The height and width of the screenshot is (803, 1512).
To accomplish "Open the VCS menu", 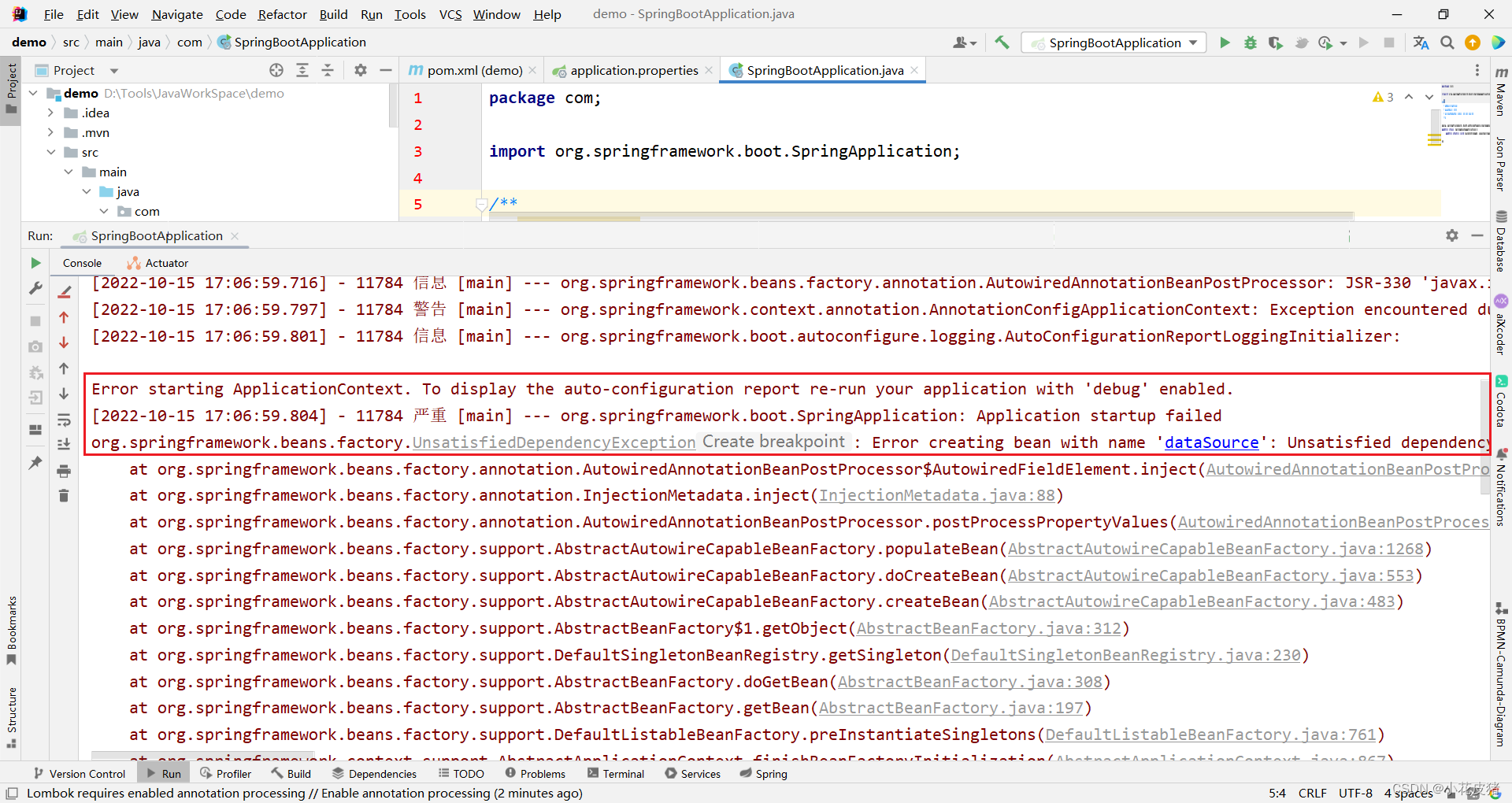I will pos(450,14).
